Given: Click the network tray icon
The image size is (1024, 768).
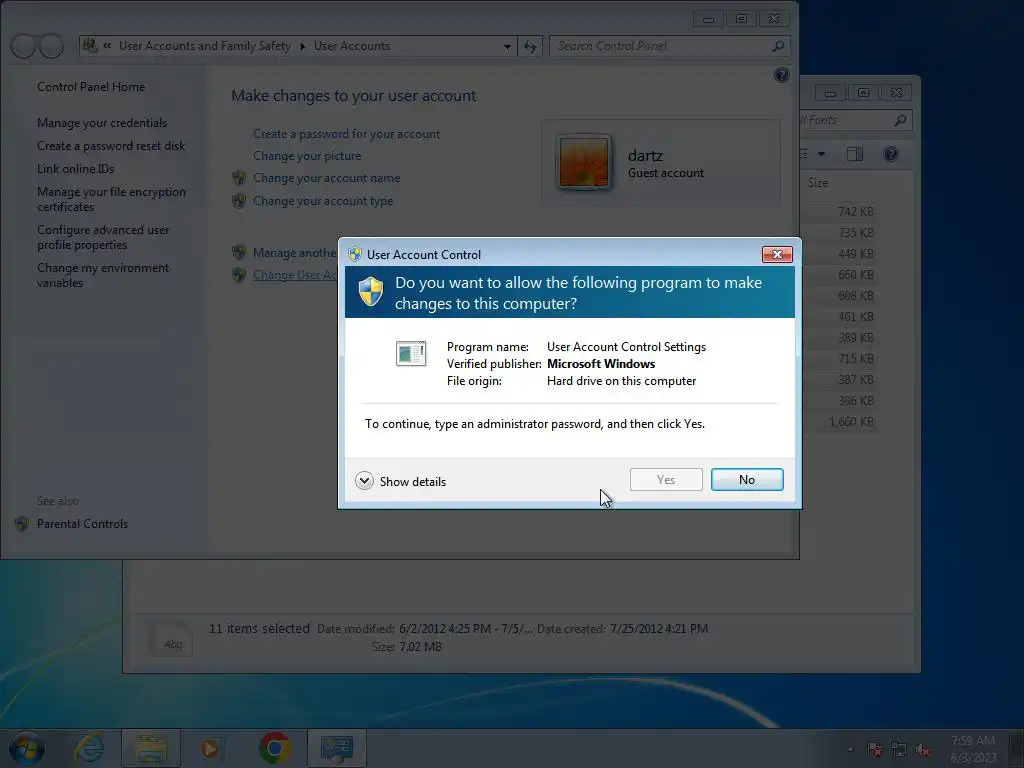Looking at the screenshot, I should (x=899, y=749).
